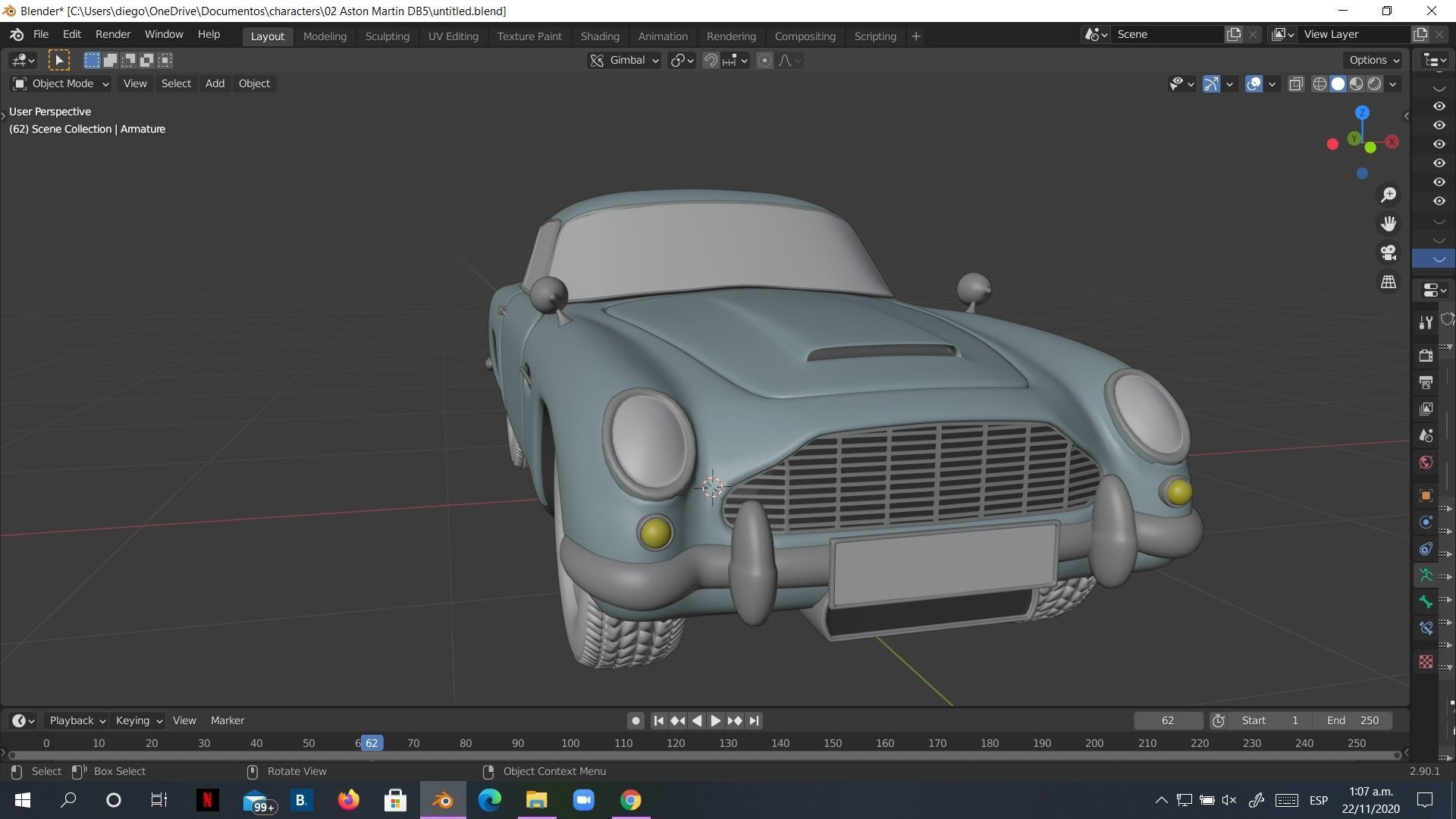Toggle viewport gizmos display
The width and height of the screenshot is (1456, 819).
[1211, 84]
